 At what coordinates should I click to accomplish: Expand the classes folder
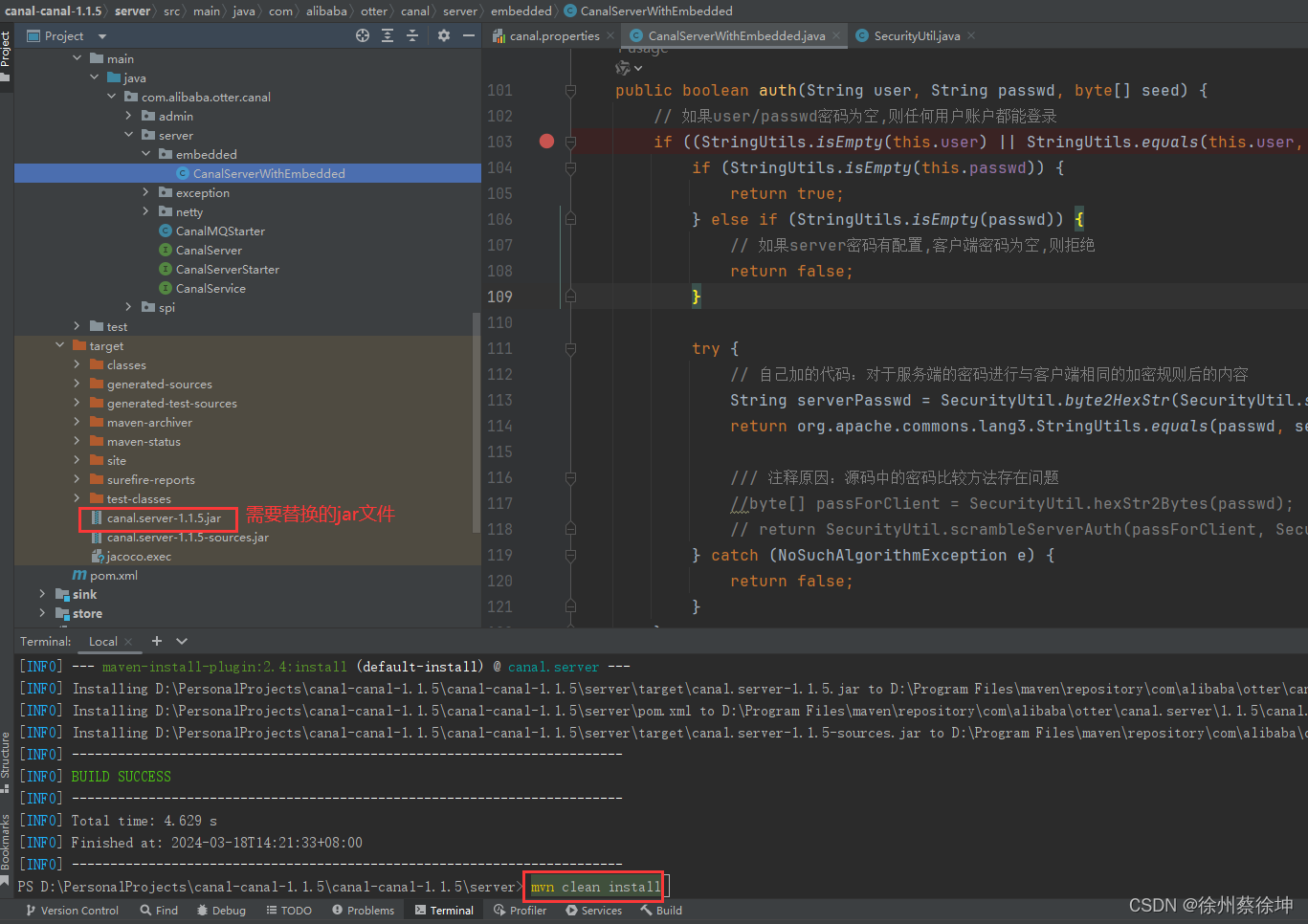(78, 364)
